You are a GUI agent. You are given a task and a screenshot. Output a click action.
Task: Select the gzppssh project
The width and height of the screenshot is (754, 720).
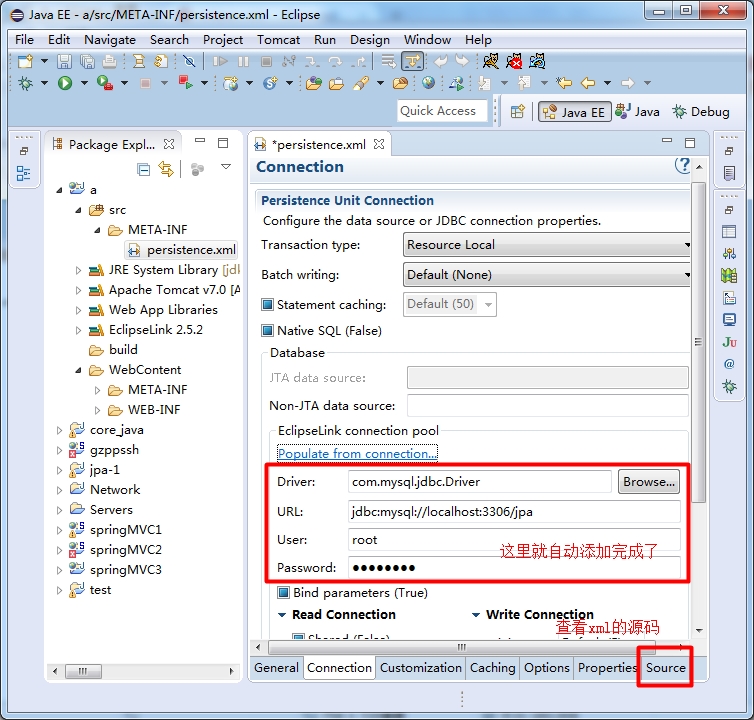click(x=104, y=450)
